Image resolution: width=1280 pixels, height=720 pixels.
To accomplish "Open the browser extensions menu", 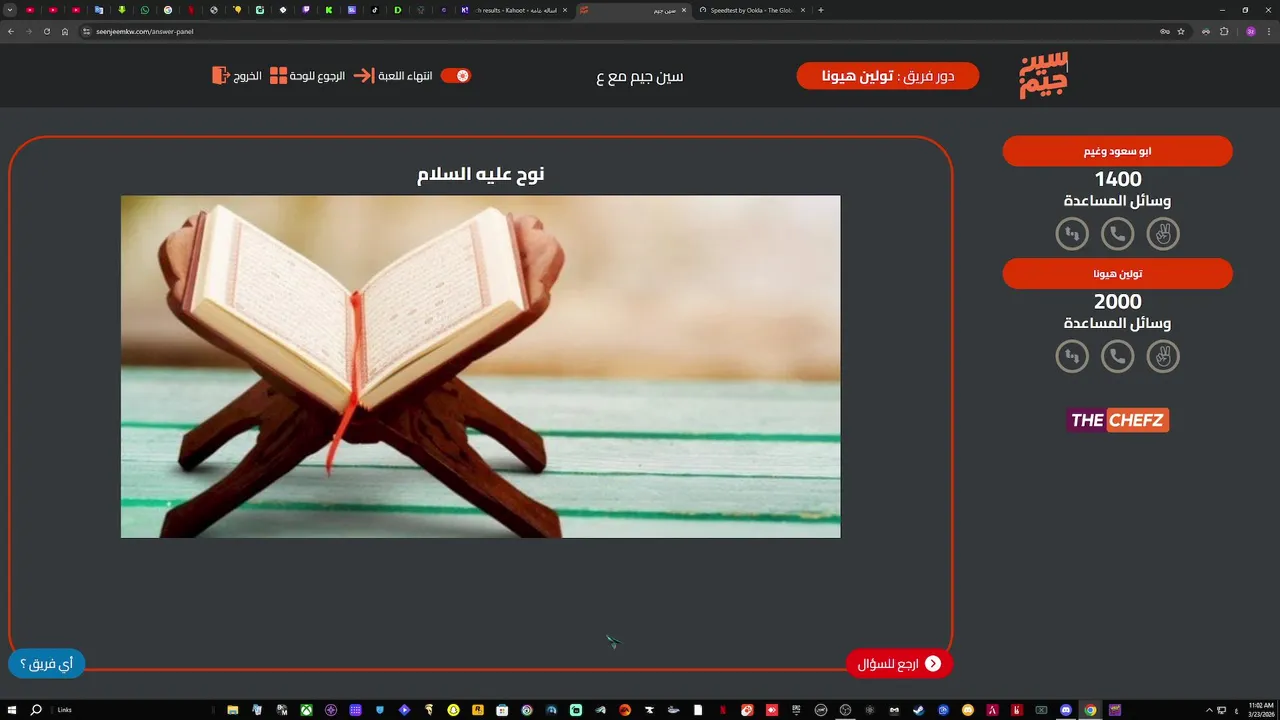I will coord(1224,31).
